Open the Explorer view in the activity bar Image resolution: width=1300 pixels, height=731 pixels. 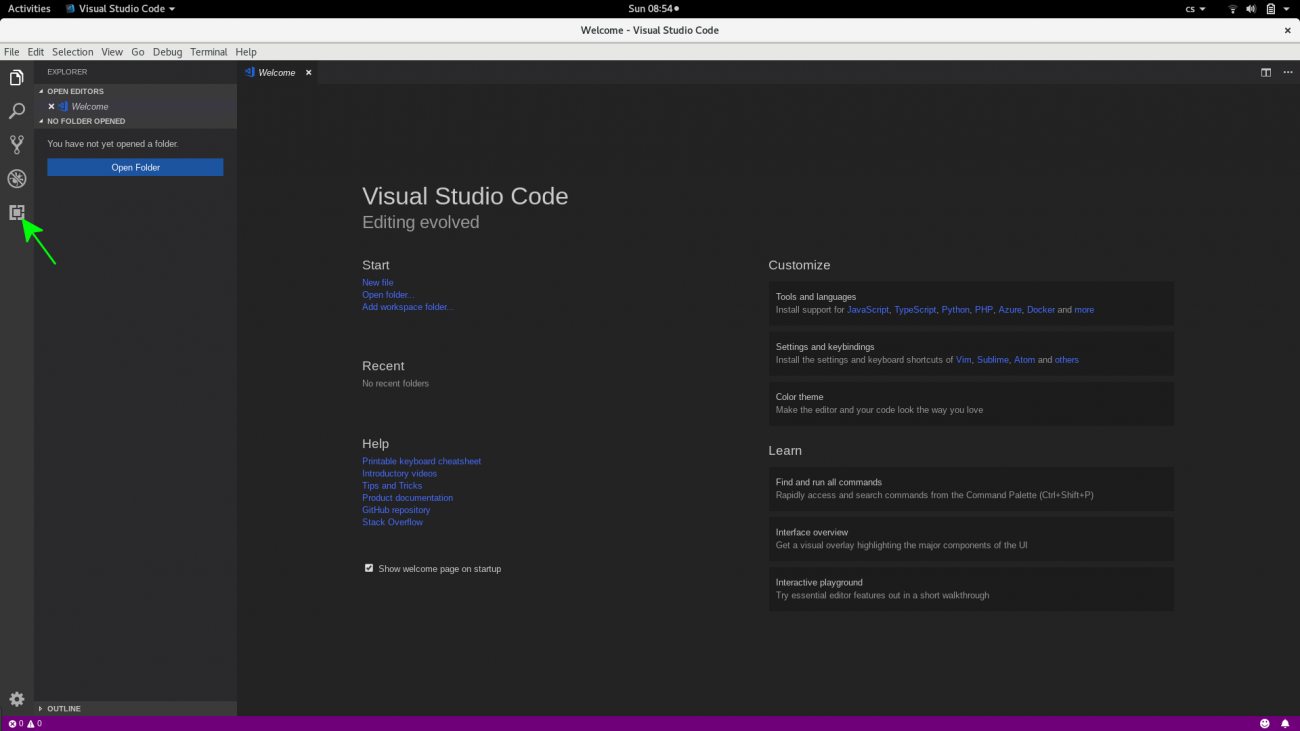[17, 77]
